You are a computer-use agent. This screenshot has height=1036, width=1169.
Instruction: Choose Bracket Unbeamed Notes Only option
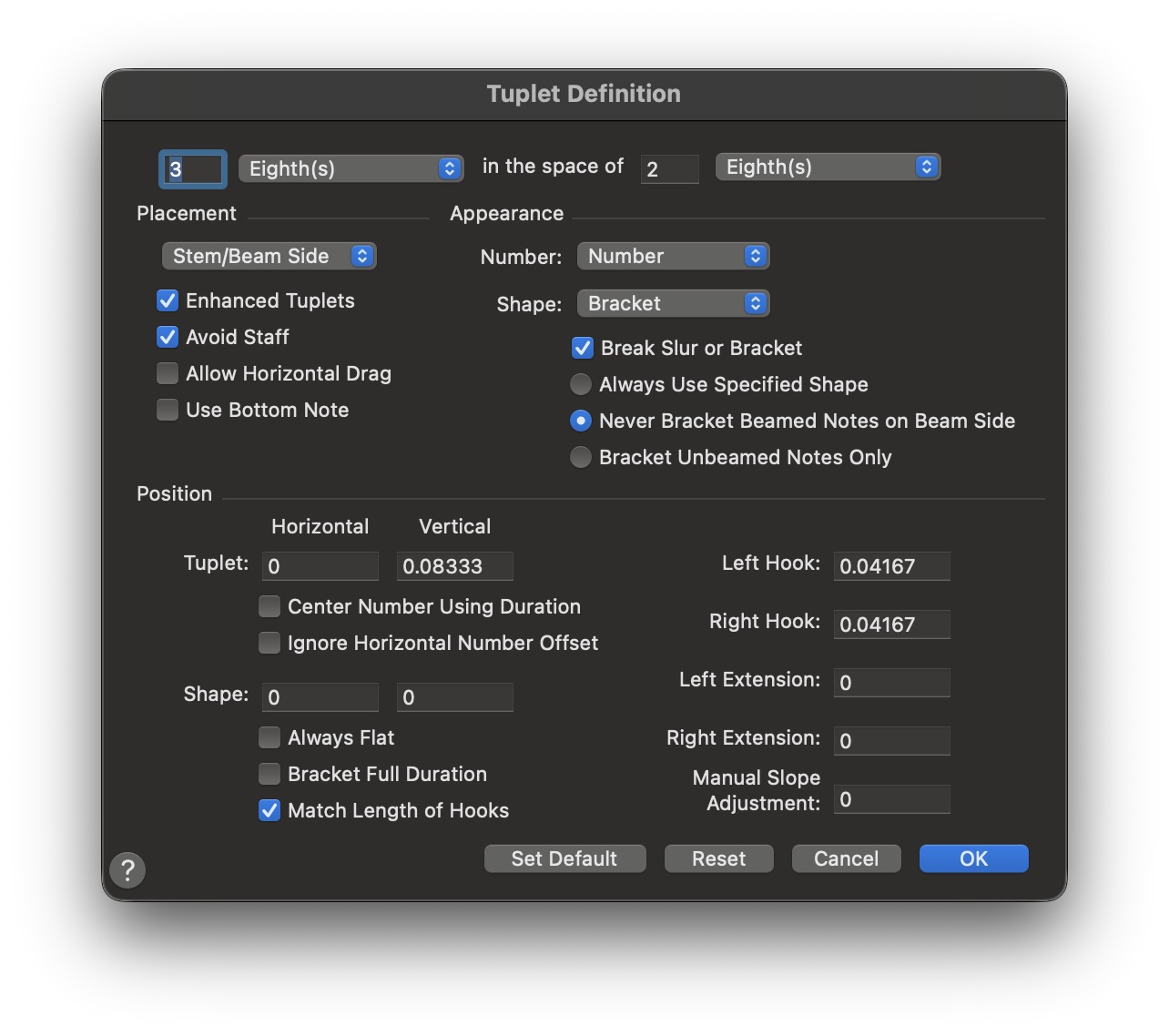tap(581, 457)
